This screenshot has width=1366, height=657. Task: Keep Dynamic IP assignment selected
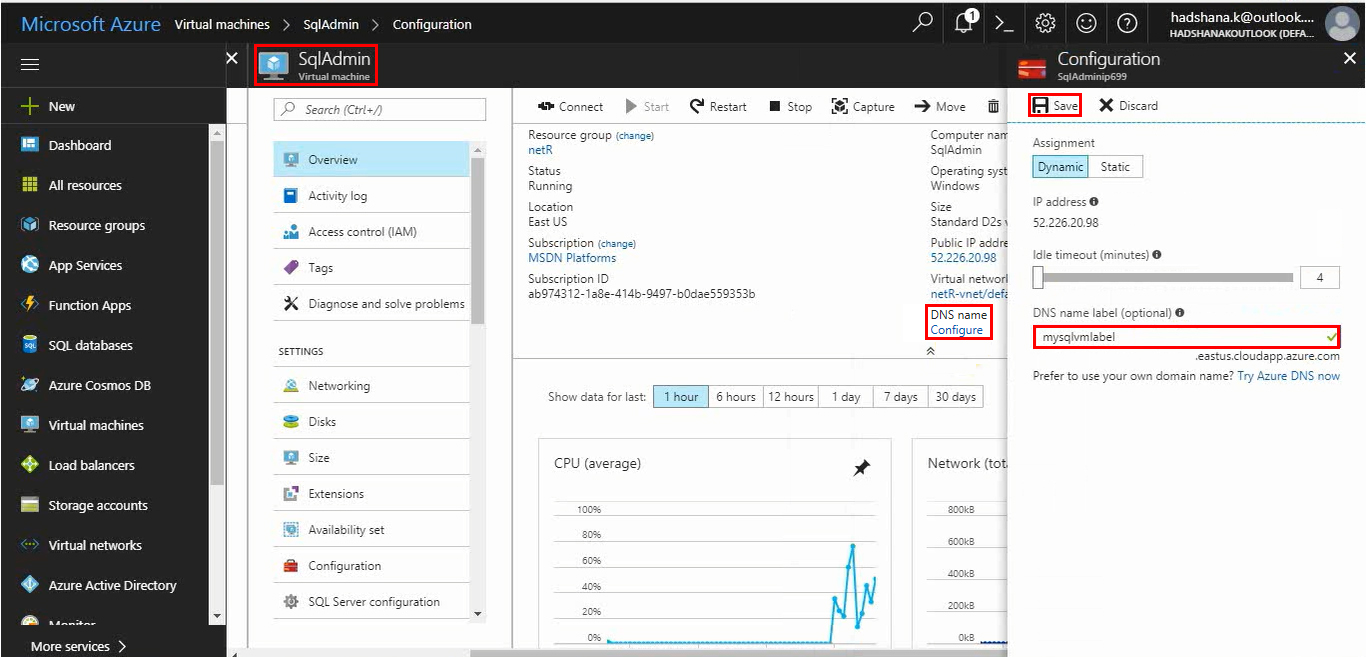tap(1059, 166)
